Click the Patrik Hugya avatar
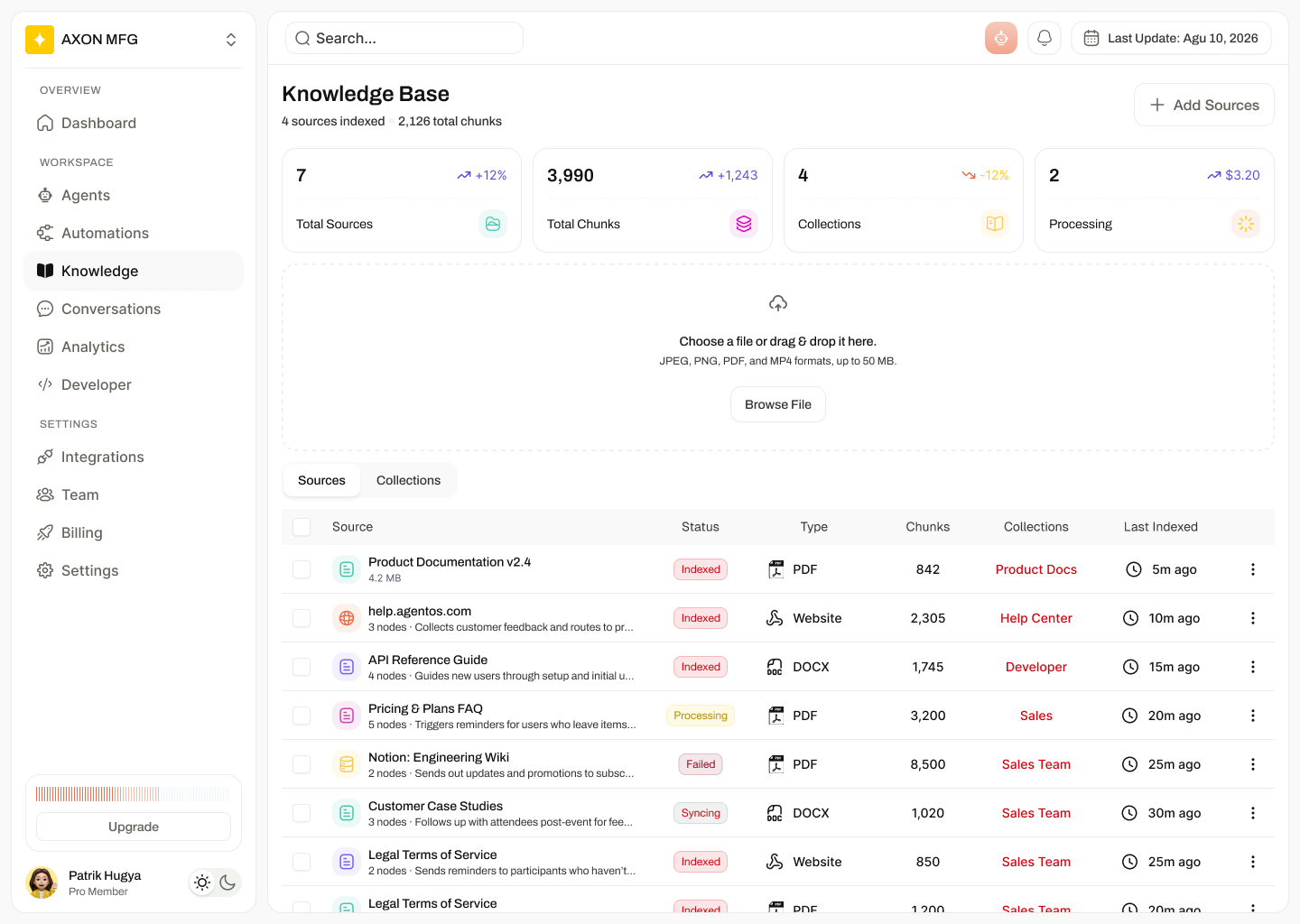This screenshot has width=1300, height=924. click(42, 882)
